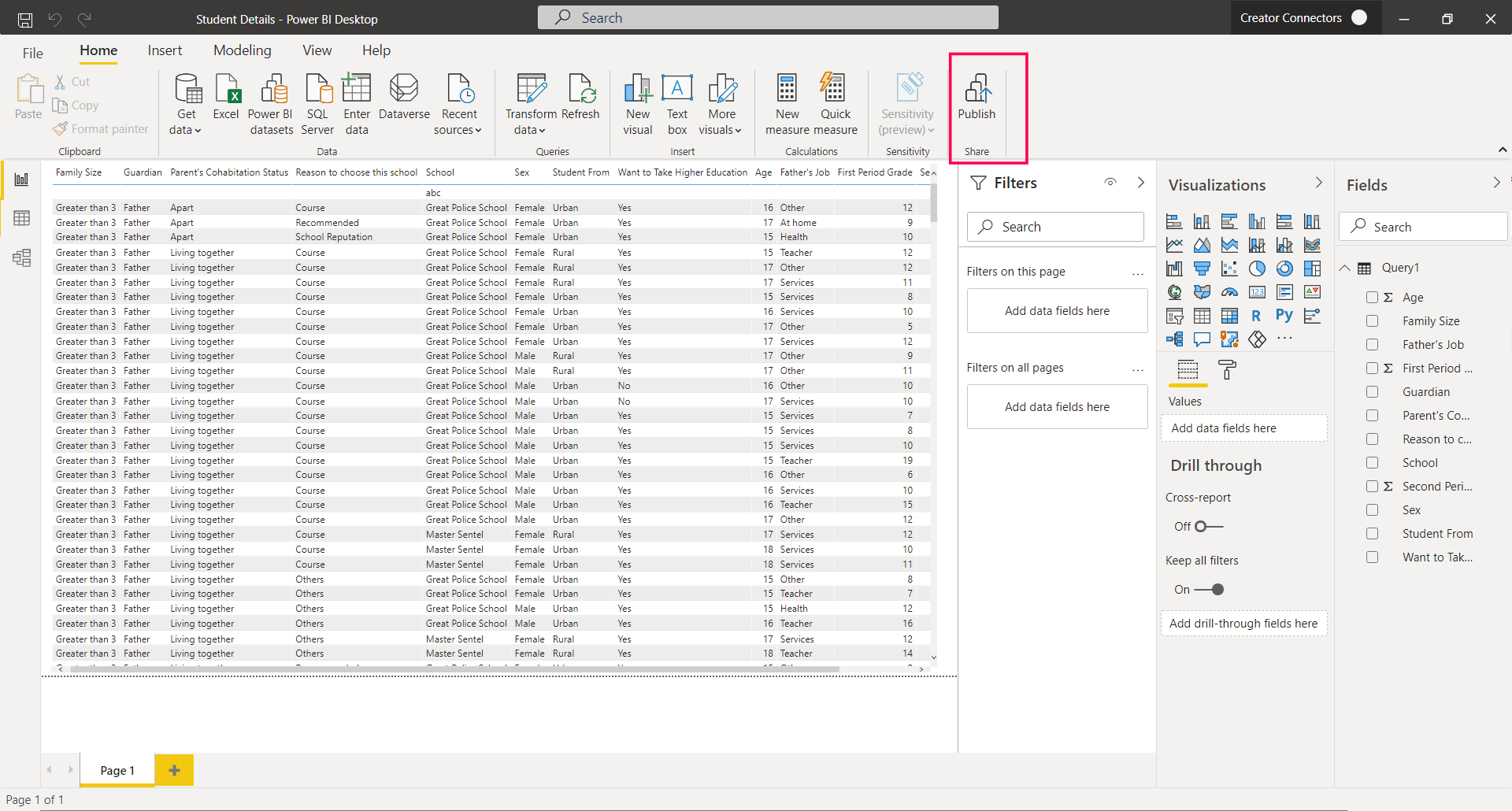Turn off the Keep all filters switch
This screenshot has height=811, width=1512.
pyautogui.click(x=1210, y=590)
